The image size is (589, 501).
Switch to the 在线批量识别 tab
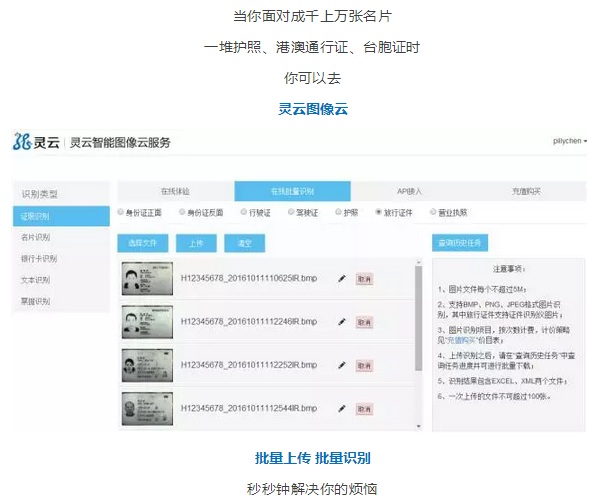click(293, 192)
